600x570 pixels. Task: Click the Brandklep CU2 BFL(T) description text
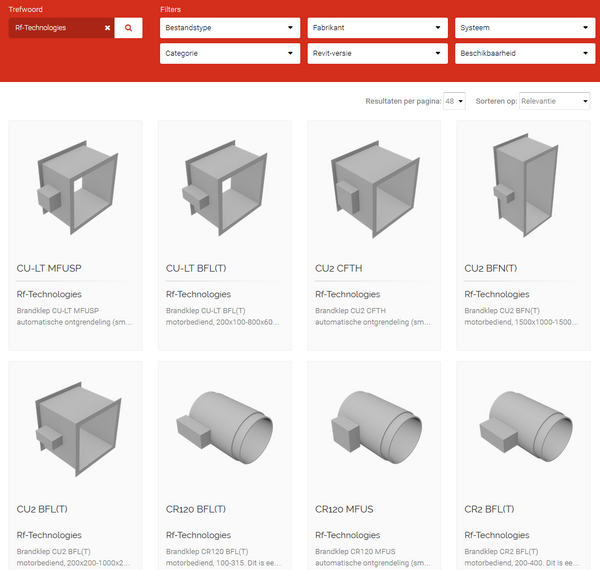pyautogui.click(x=73, y=557)
